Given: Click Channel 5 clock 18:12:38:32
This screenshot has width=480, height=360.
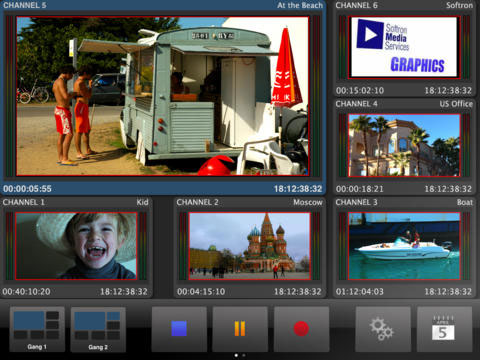Looking at the screenshot, I should 298,189.
